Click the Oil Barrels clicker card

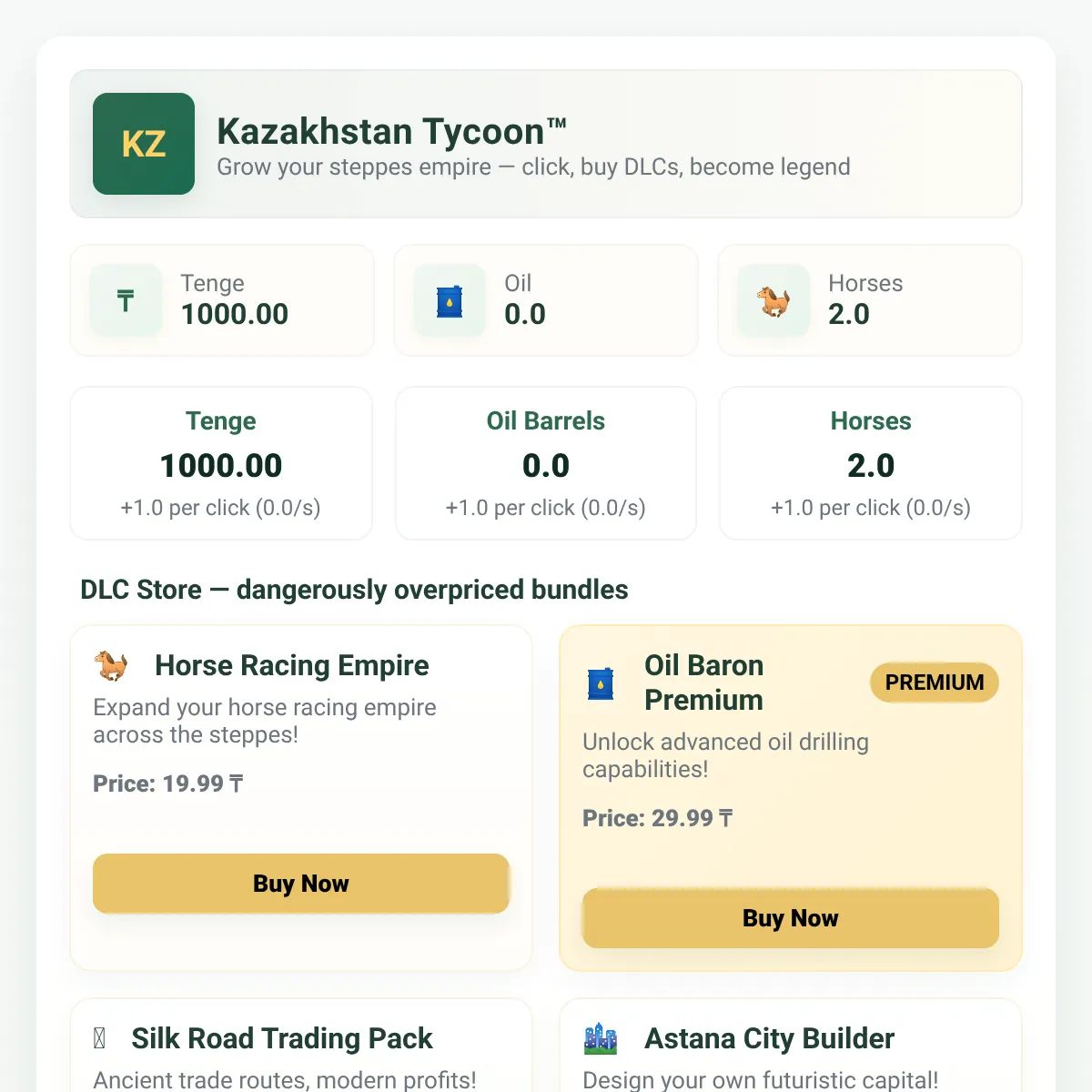(546, 463)
